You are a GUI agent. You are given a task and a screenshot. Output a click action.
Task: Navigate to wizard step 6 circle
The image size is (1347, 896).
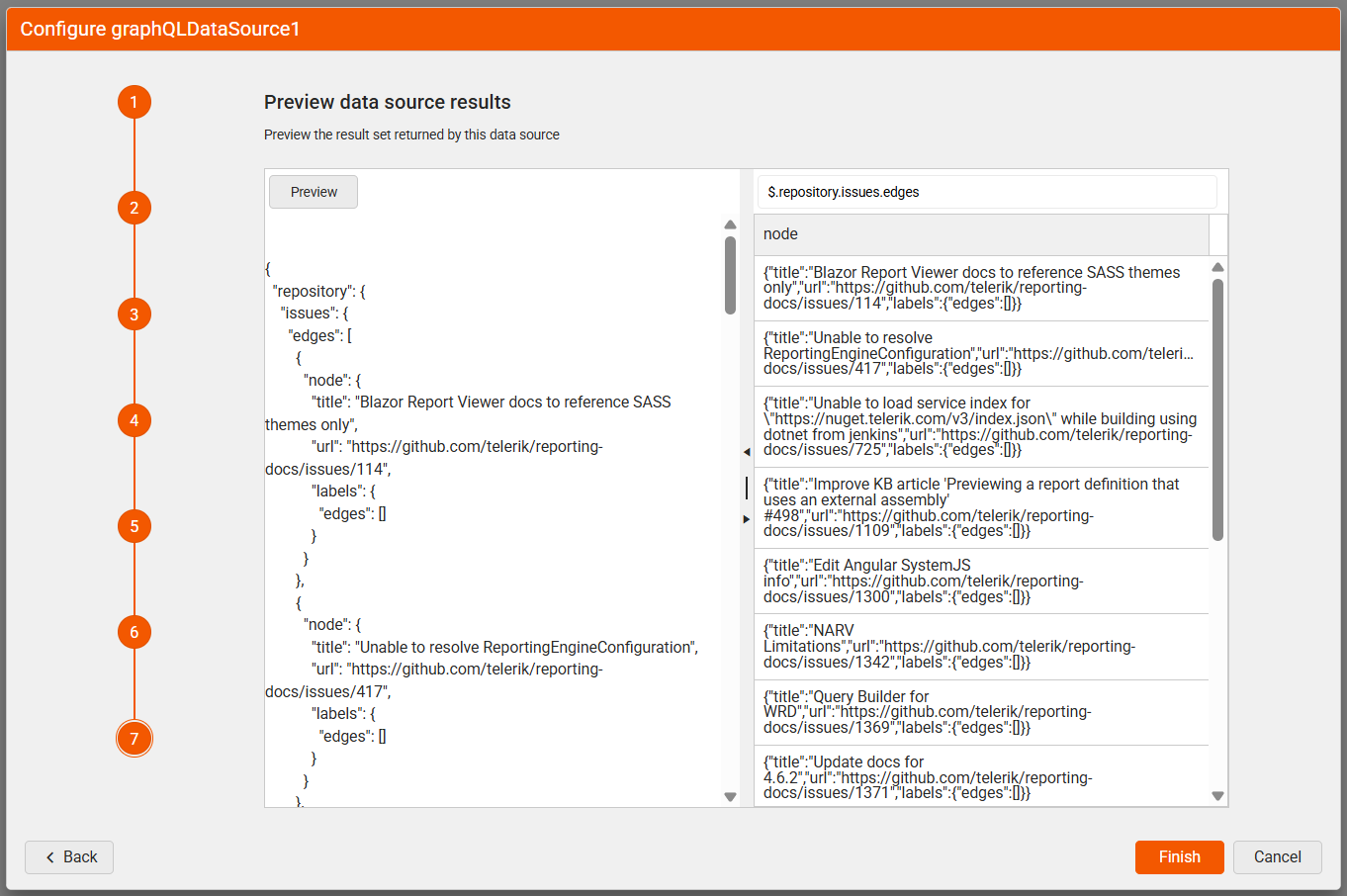(x=135, y=632)
